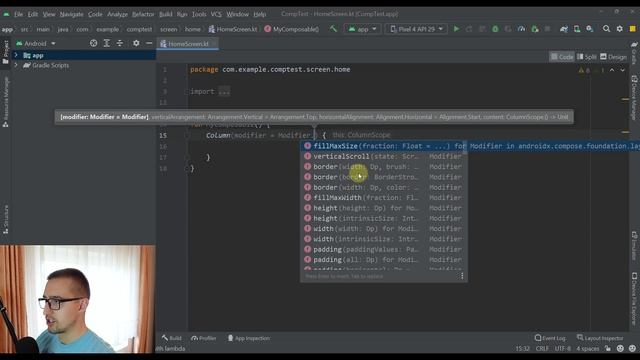Open IDE settings gear in toolbar
Image resolution: width=640 pixels, height=360 pixels.
point(620,29)
